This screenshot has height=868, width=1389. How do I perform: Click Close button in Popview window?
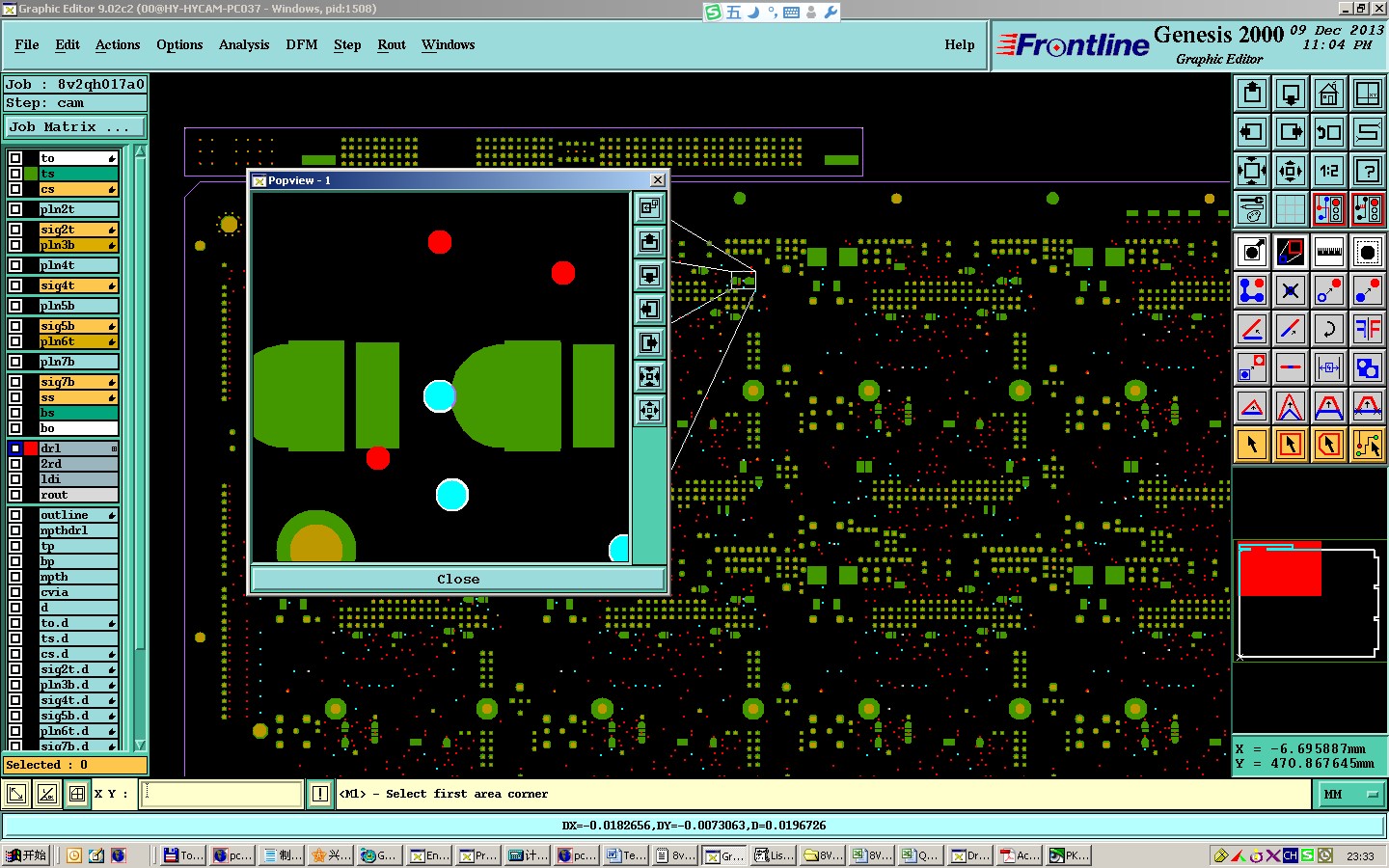pyautogui.click(x=458, y=579)
